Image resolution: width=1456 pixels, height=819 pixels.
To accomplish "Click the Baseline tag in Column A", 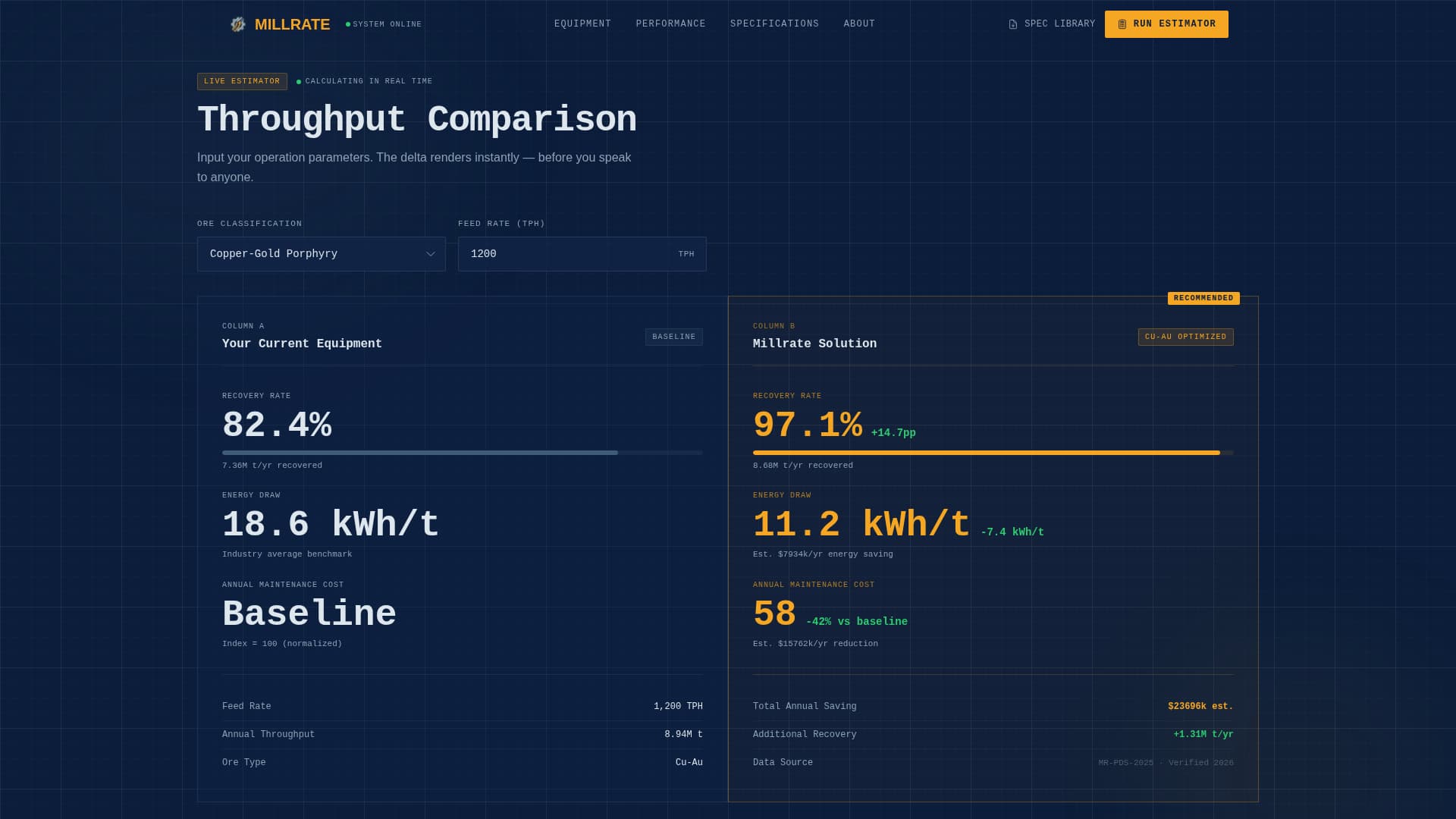I will [673, 337].
